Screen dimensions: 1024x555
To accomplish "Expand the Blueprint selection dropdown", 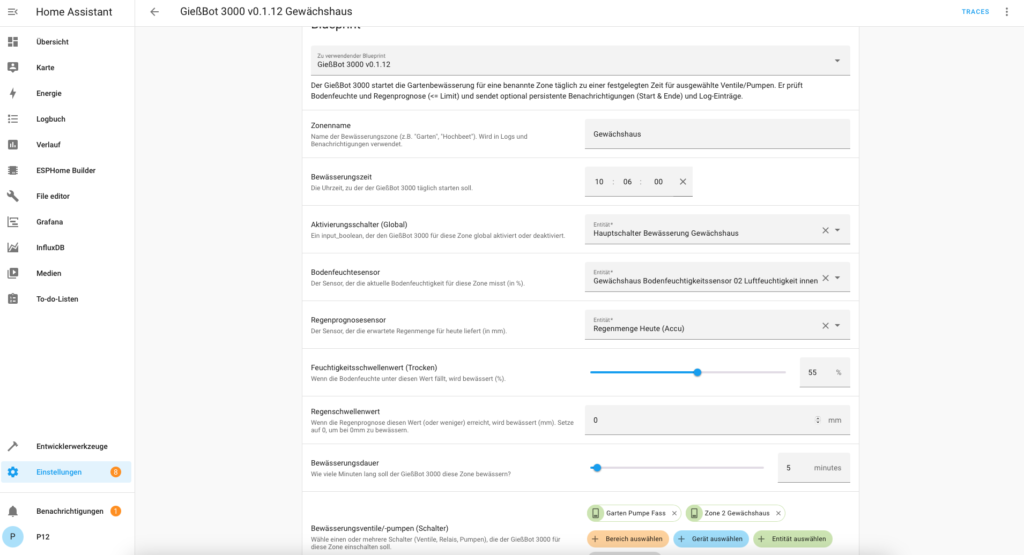I will 837,61.
